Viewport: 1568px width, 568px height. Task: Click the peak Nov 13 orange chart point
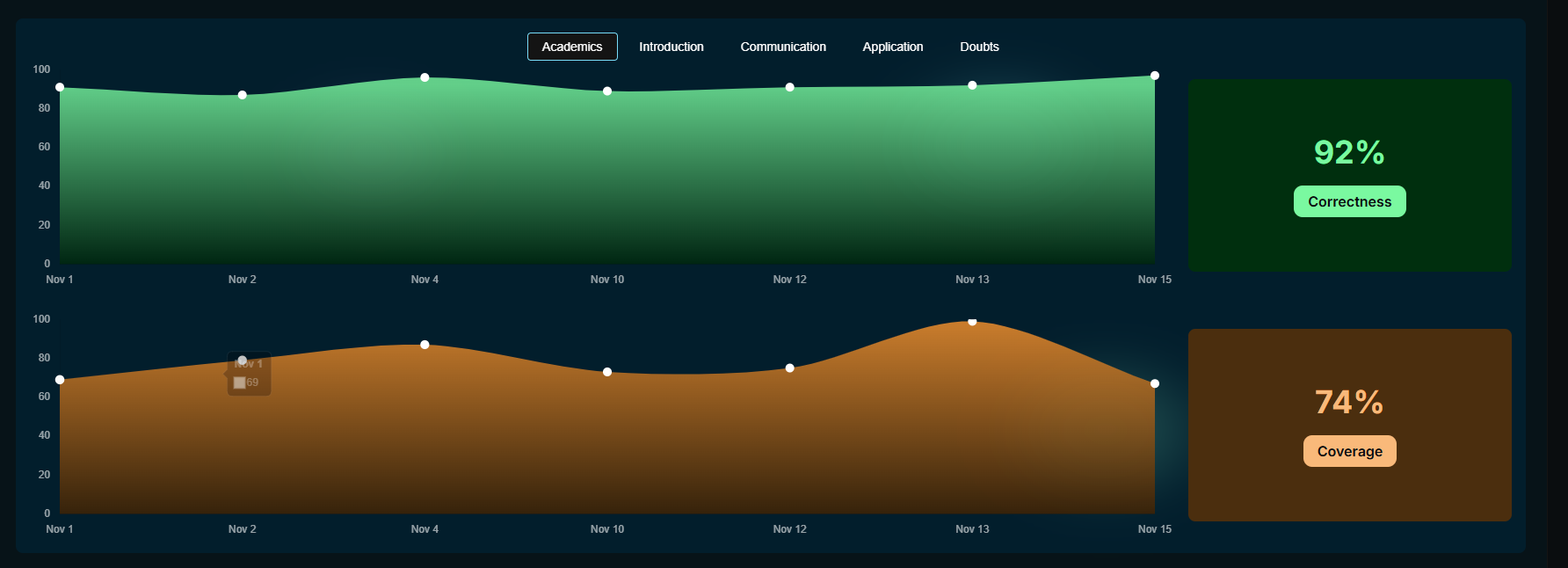(972, 322)
